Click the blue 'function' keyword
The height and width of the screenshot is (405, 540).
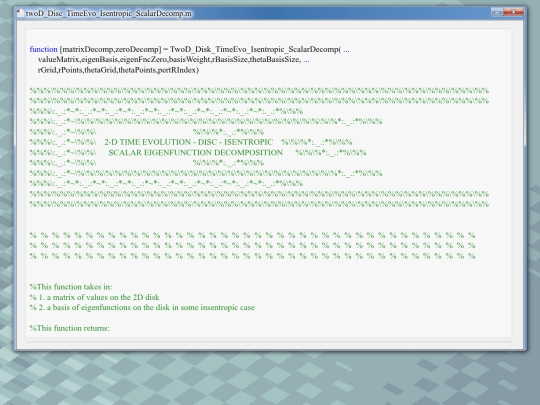click(43, 49)
